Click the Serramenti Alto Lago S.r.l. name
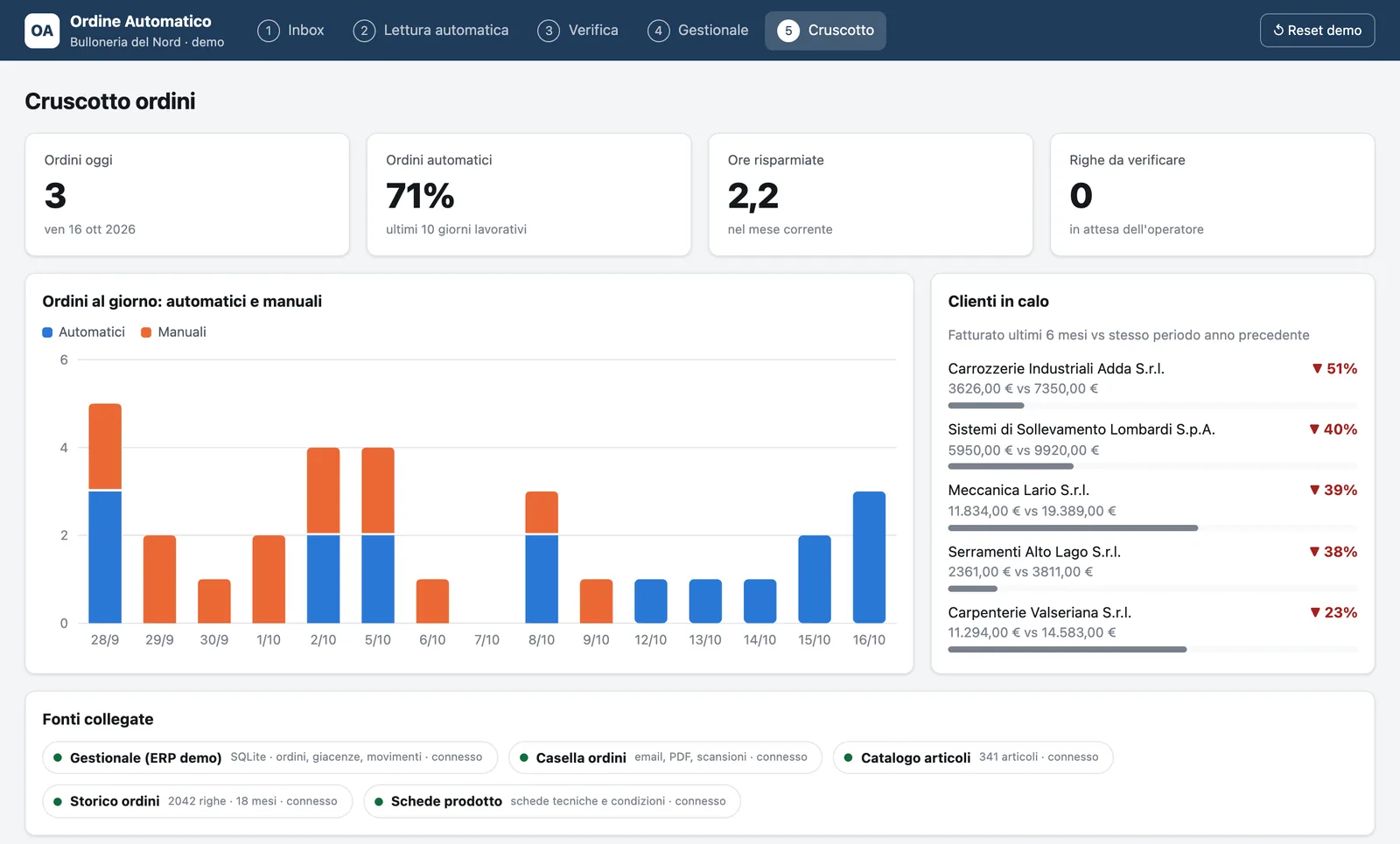 point(1034,552)
